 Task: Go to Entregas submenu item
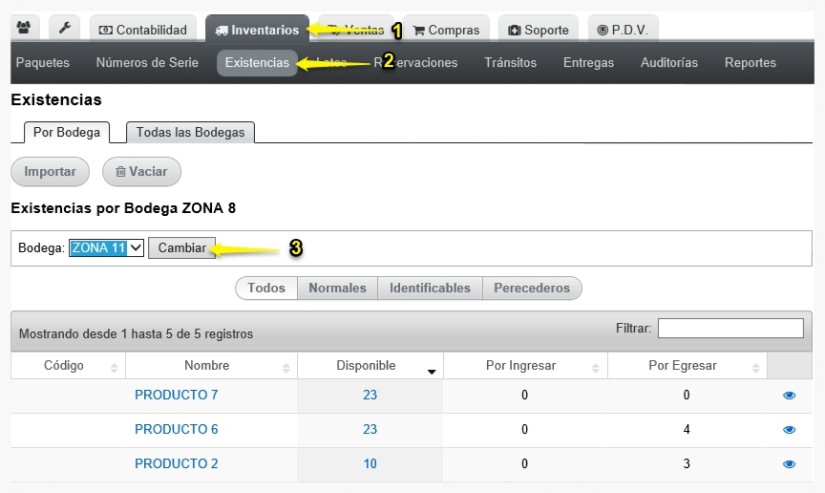(588, 63)
